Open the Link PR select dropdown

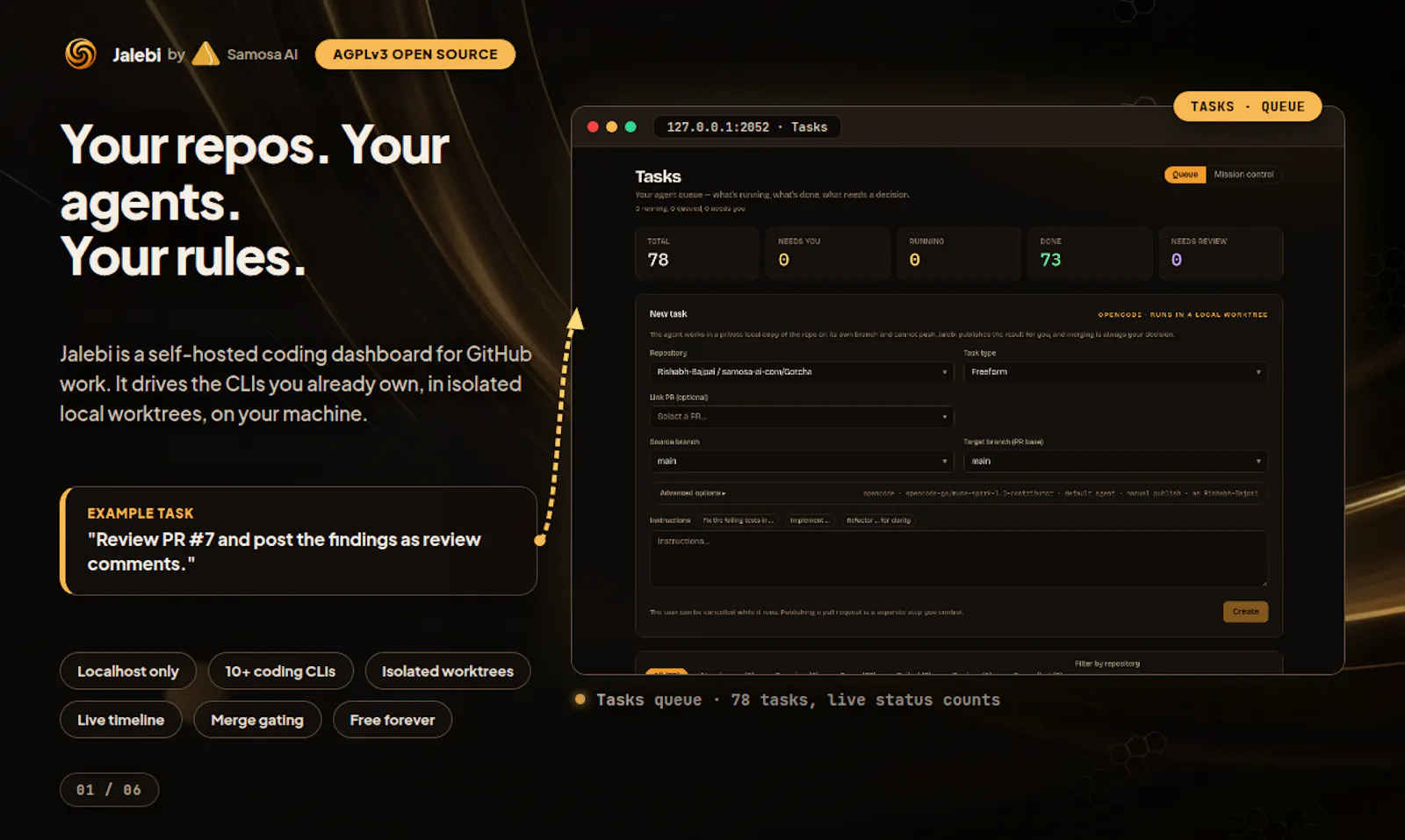pos(802,417)
